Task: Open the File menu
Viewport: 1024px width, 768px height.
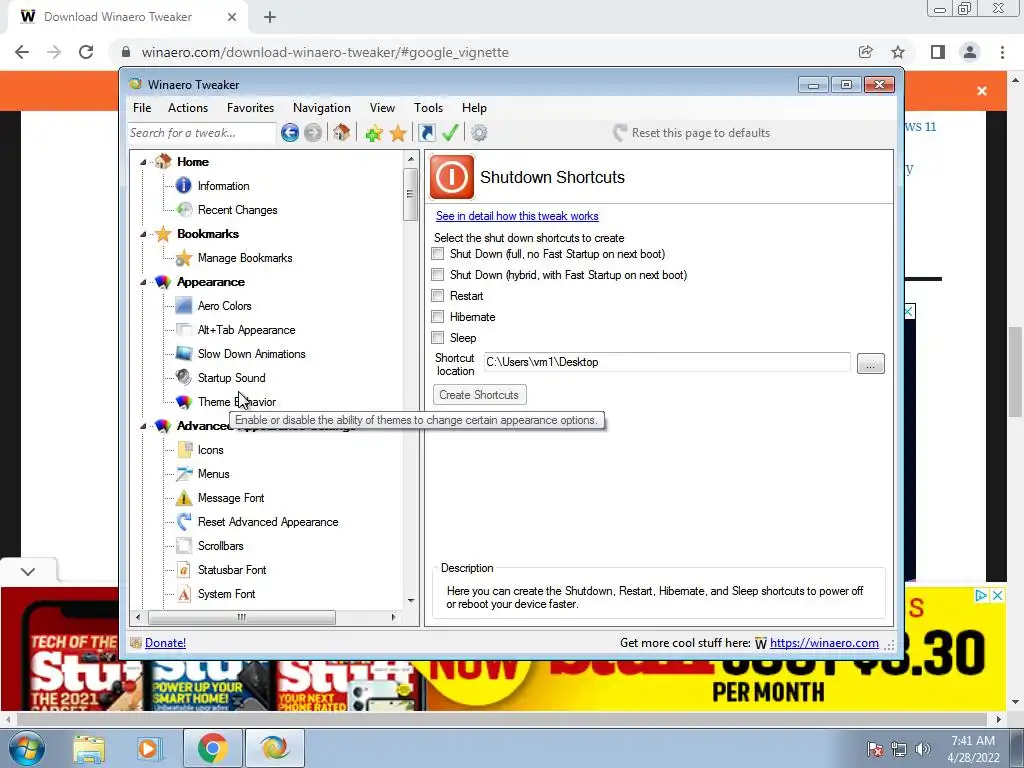Action: 142,108
